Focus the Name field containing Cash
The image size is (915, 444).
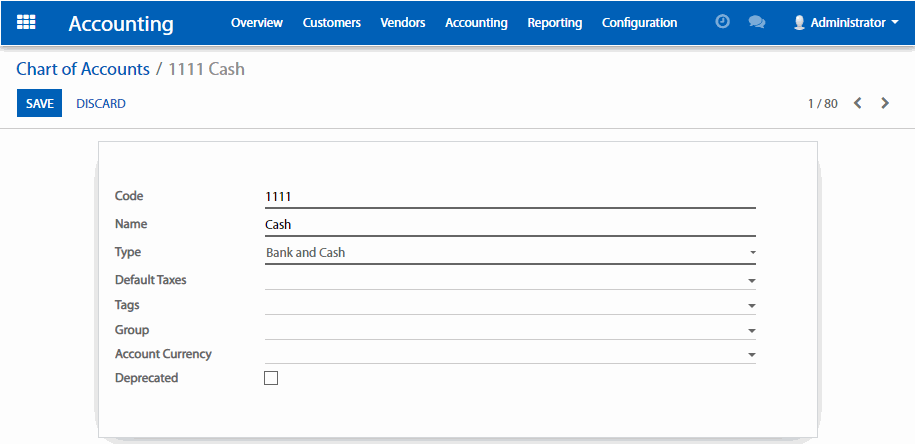pos(508,225)
